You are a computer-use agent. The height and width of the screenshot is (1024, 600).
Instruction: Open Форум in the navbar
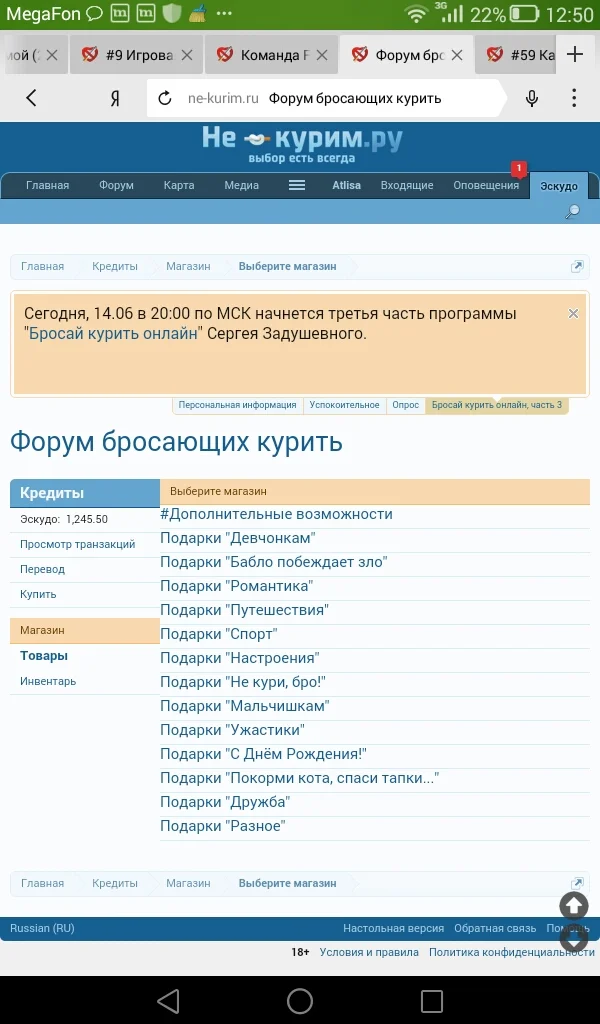[116, 185]
